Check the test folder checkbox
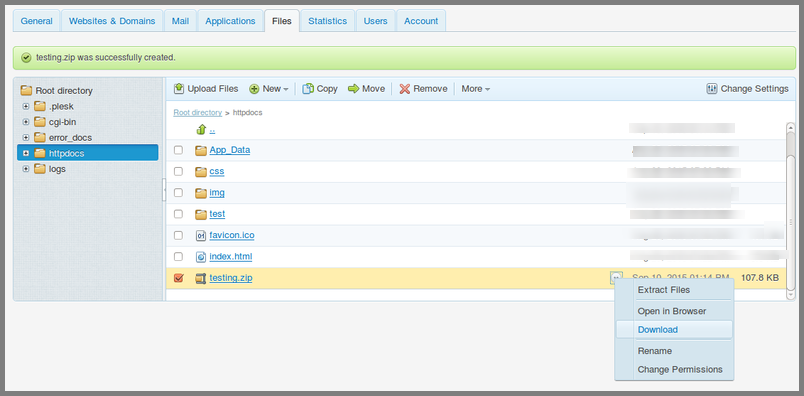 [x=178, y=214]
